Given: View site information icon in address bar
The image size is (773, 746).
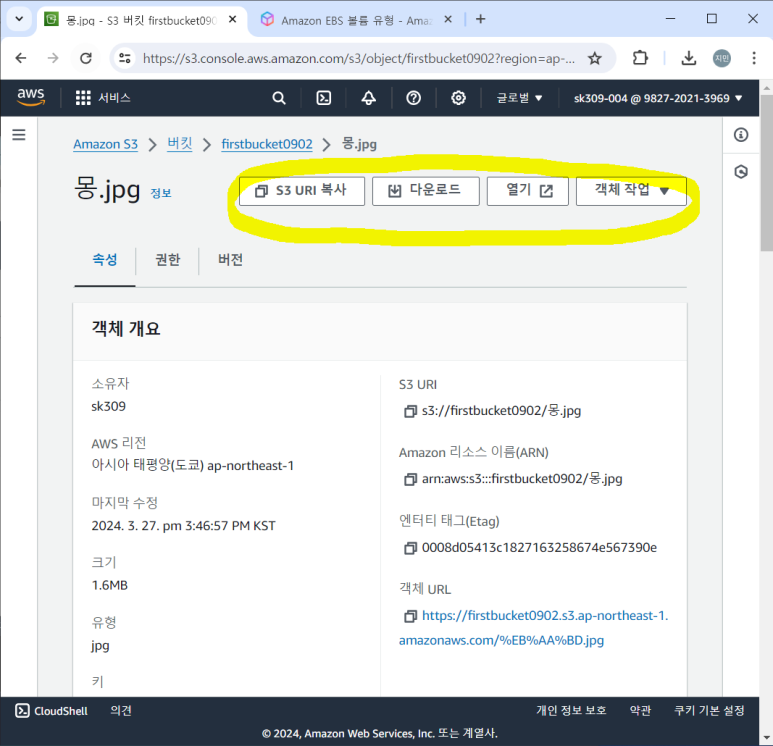Looking at the screenshot, I should coord(125,58).
